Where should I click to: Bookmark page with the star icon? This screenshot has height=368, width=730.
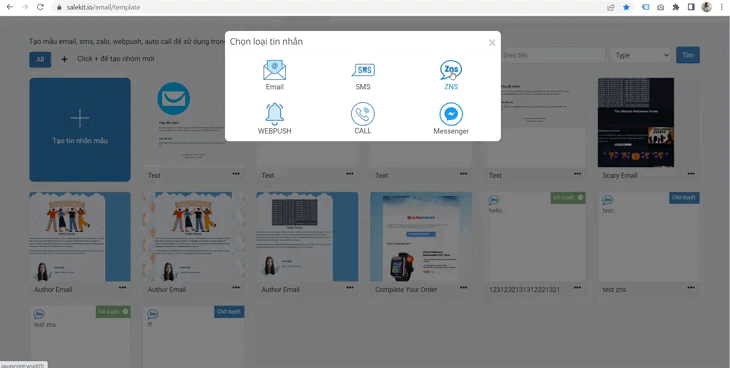626,7
